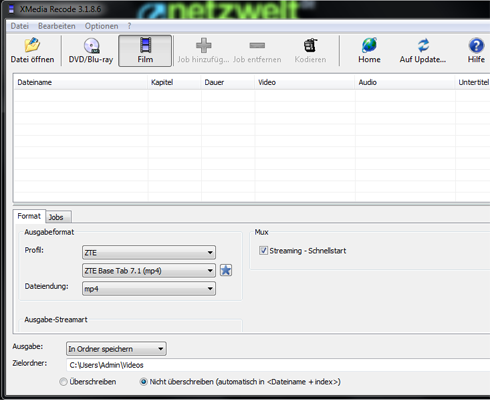The image size is (490, 400).
Task: Open the Datei menu
Action: click(x=20, y=26)
